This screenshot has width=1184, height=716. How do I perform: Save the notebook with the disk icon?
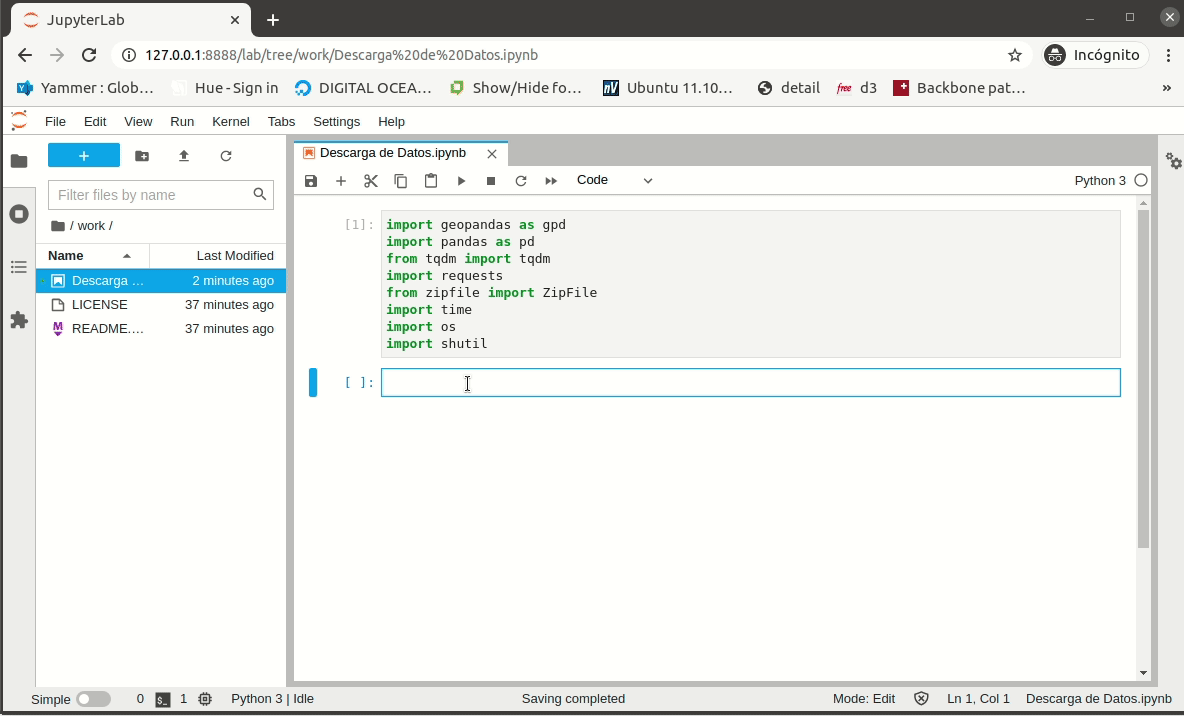point(311,181)
